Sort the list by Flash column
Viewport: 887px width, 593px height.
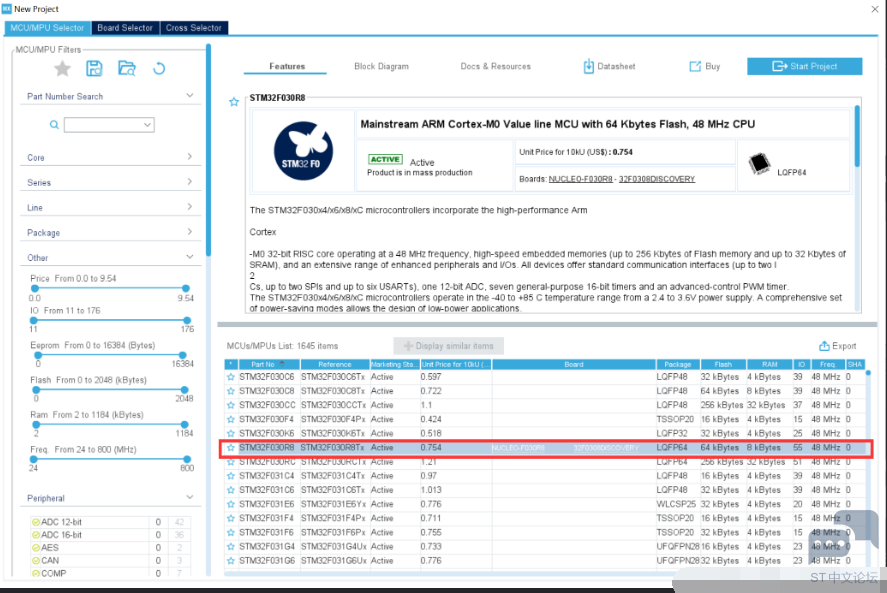coord(723,364)
